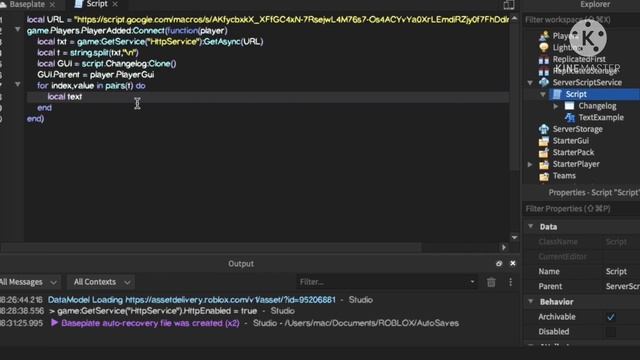
Task: Collapse the Script tree node arrow
Action: [543, 94]
